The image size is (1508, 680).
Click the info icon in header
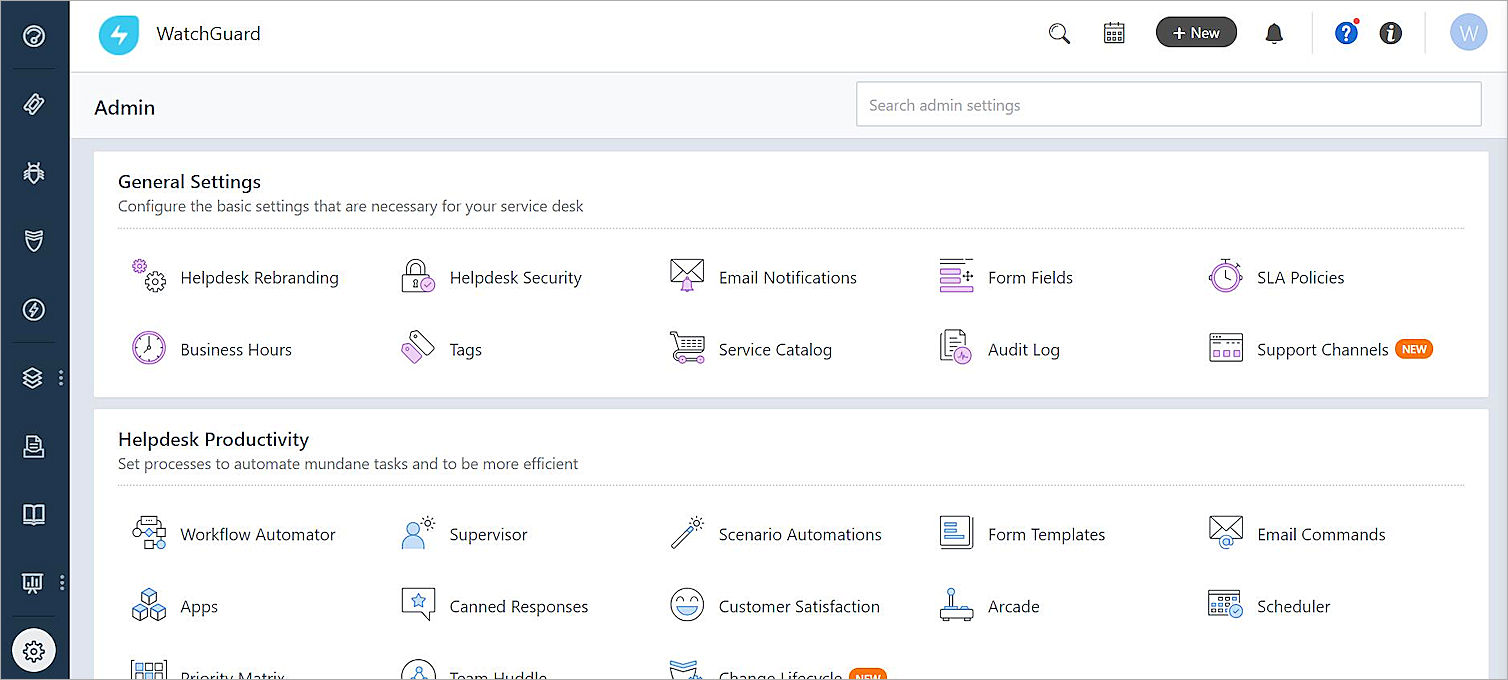click(1390, 34)
